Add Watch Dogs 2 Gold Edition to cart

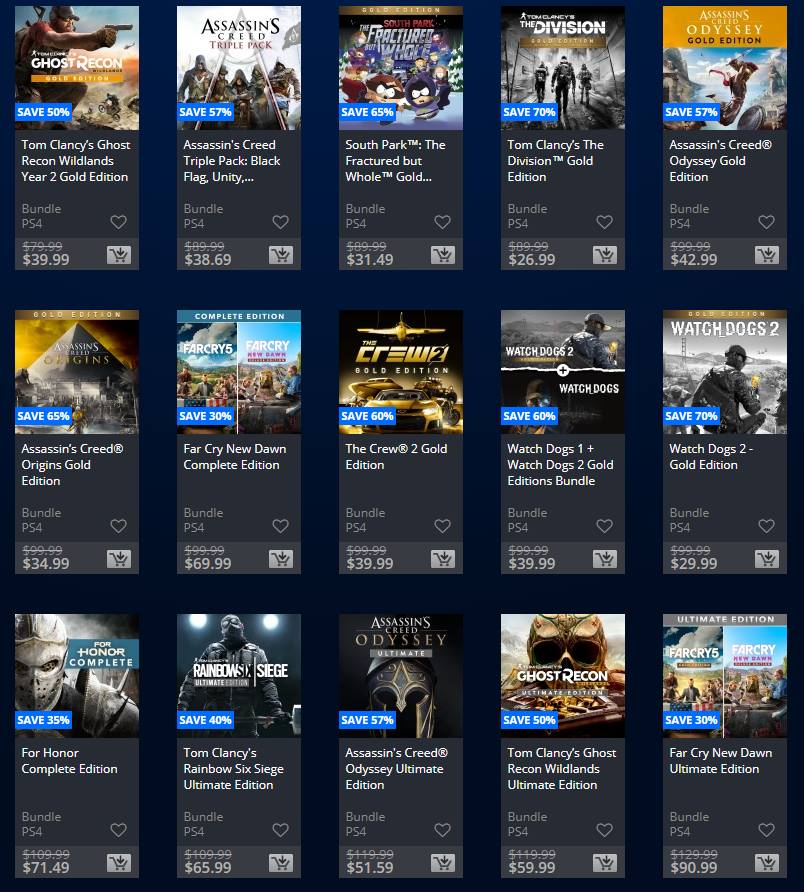pos(767,559)
